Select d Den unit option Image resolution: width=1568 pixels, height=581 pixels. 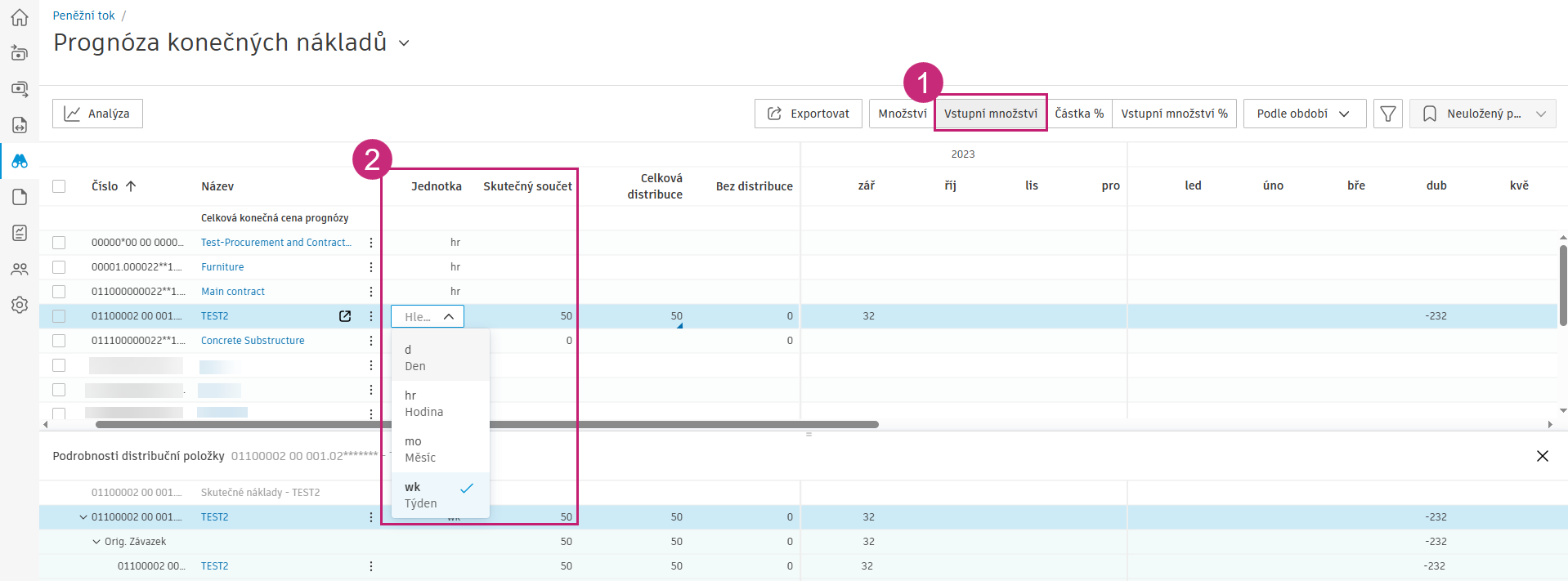pos(441,358)
